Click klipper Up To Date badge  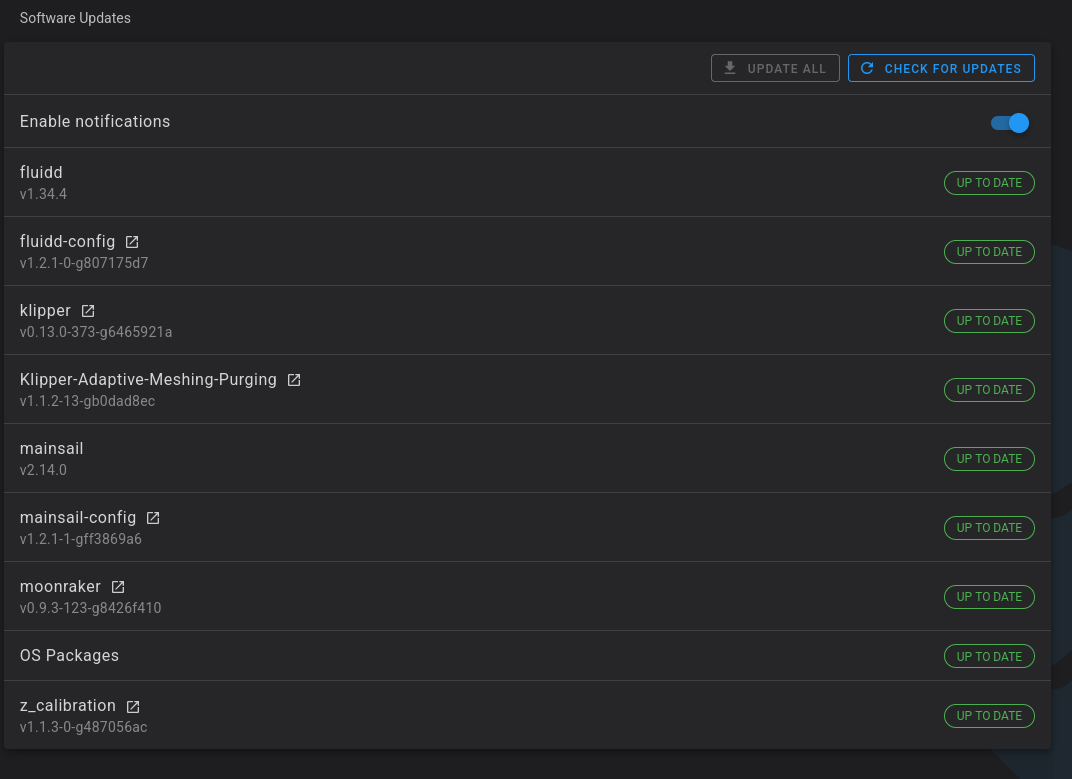pyautogui.click(x=989, y=321)
